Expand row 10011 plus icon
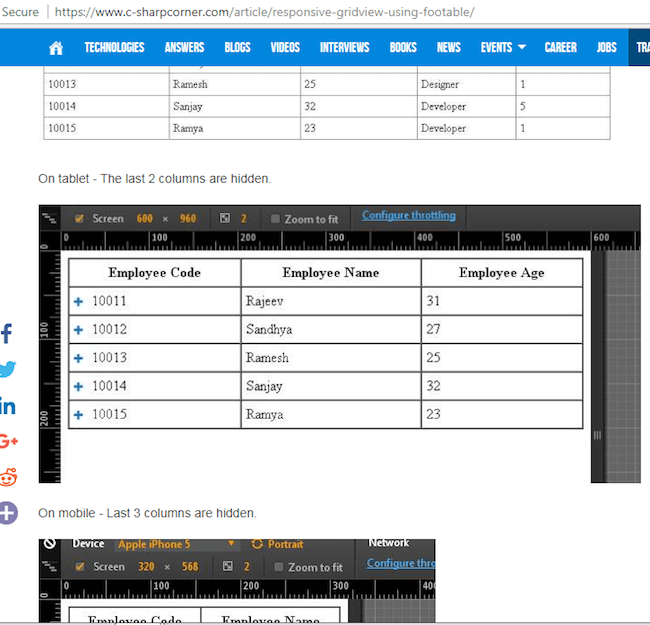 [x=78, y=301]
